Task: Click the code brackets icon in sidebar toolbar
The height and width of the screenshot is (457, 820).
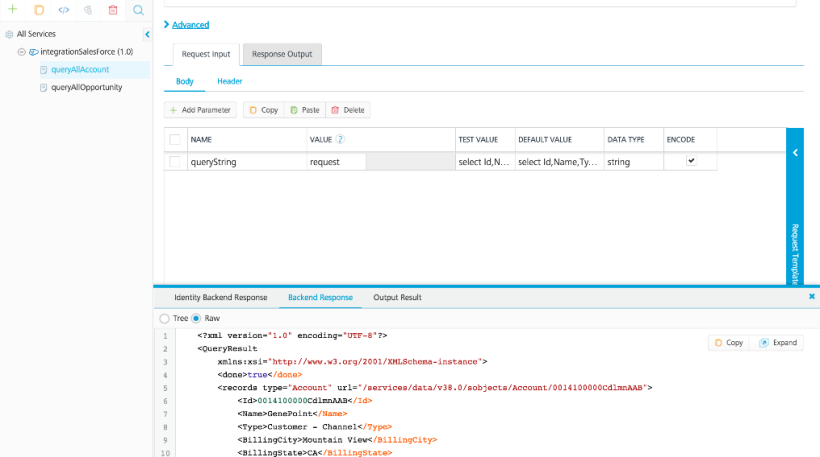Action: tap(63, 10)
